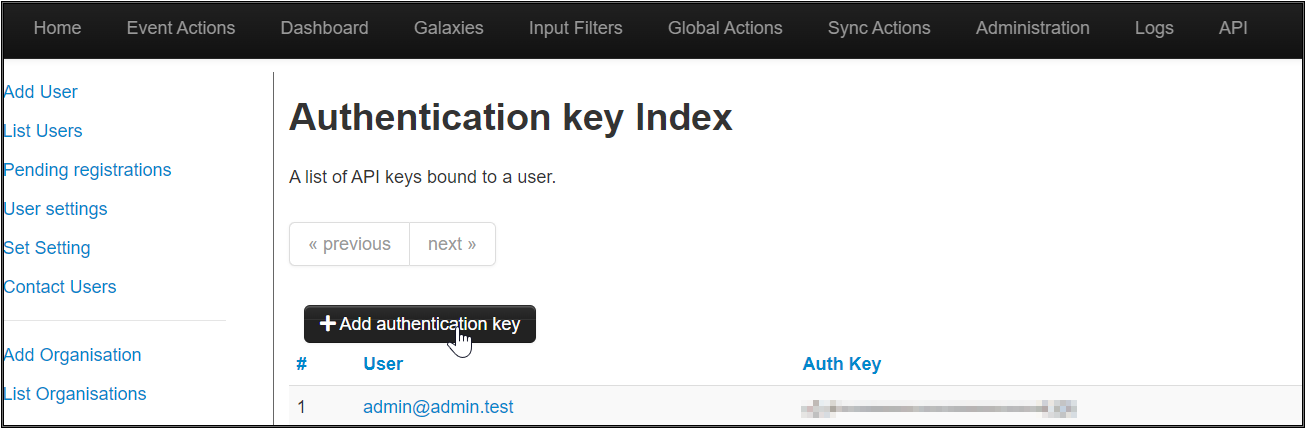Open User settings from the sidebar

(56, 209)
